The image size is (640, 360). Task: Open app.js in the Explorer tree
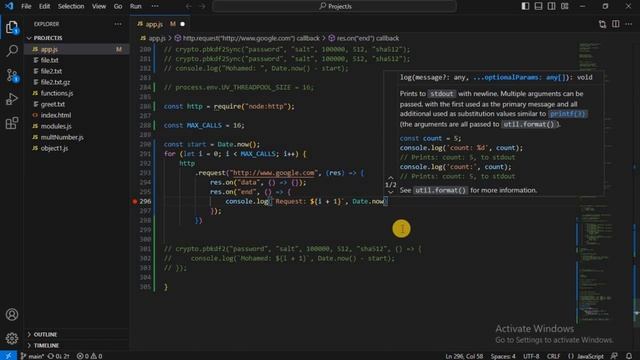[x=77, y=49]
